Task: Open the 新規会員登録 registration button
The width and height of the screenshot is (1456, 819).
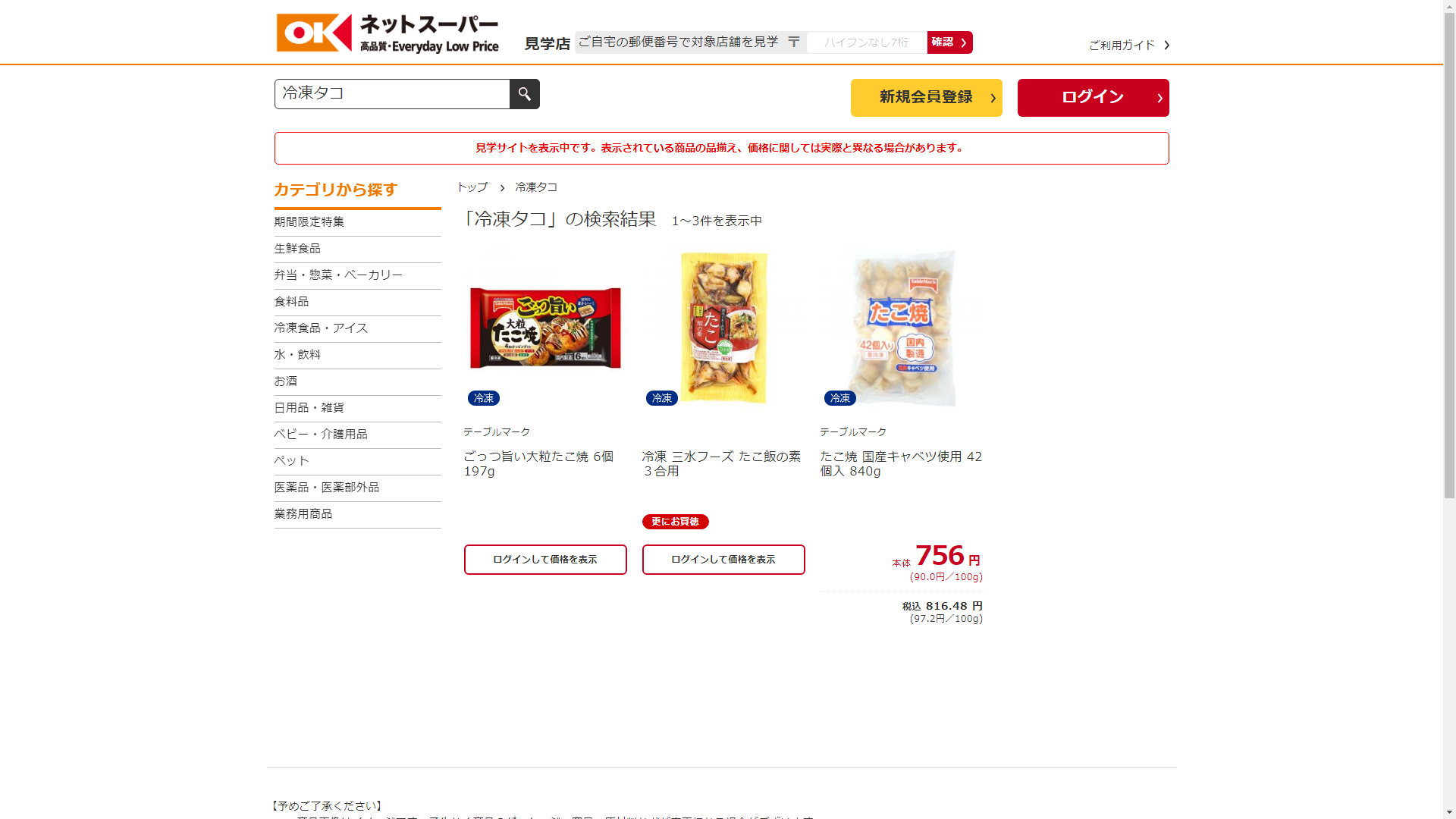Action: tap(926, 98)
